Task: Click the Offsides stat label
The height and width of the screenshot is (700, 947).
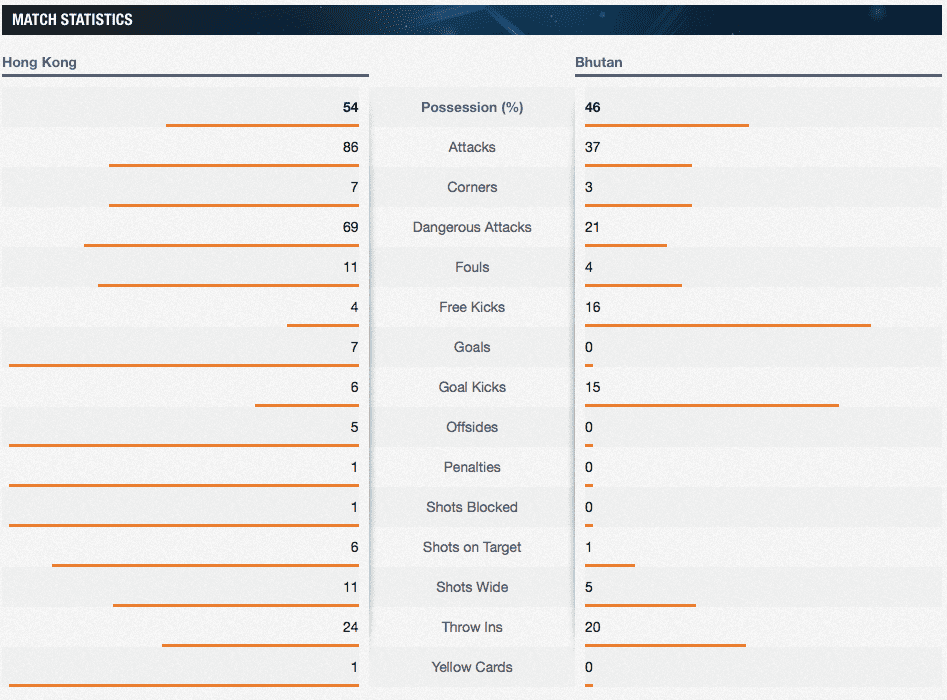Action: click(472, 427)
